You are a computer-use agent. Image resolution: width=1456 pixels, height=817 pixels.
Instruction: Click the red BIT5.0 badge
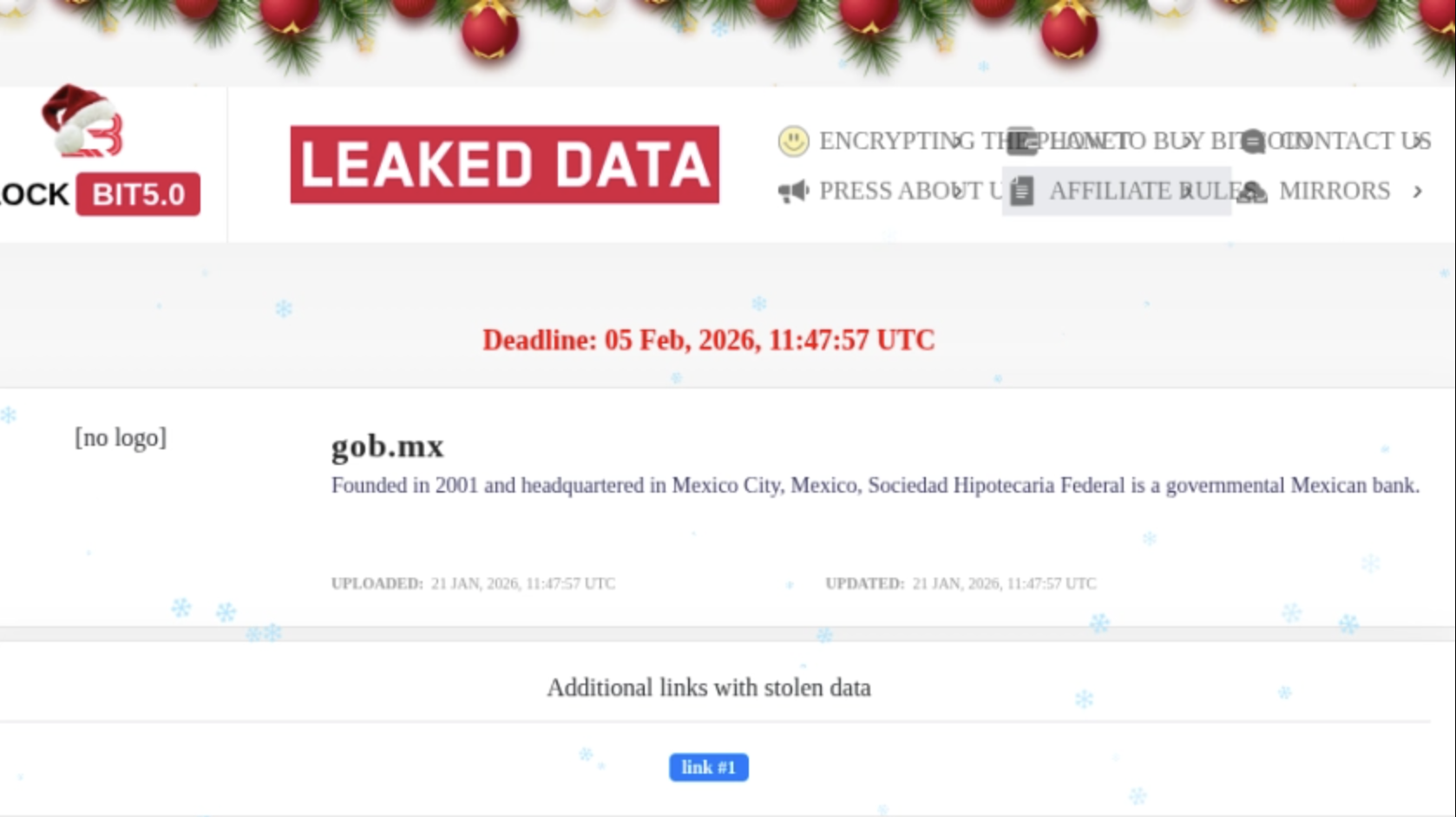[x=138, y=194]
